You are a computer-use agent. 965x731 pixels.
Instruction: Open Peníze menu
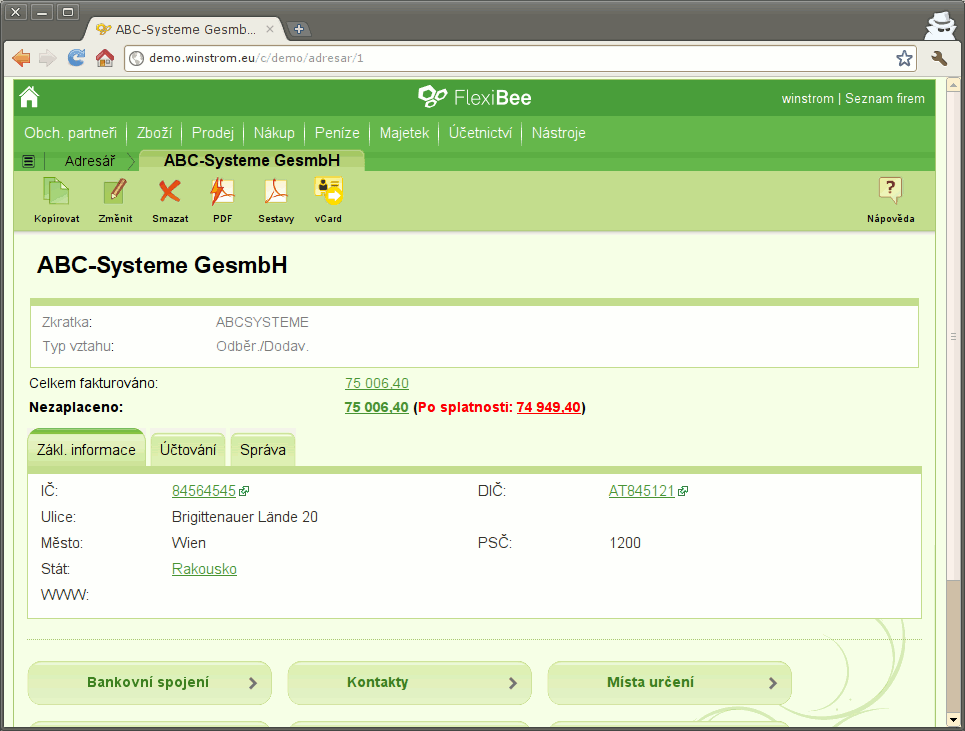click(337, 133)
